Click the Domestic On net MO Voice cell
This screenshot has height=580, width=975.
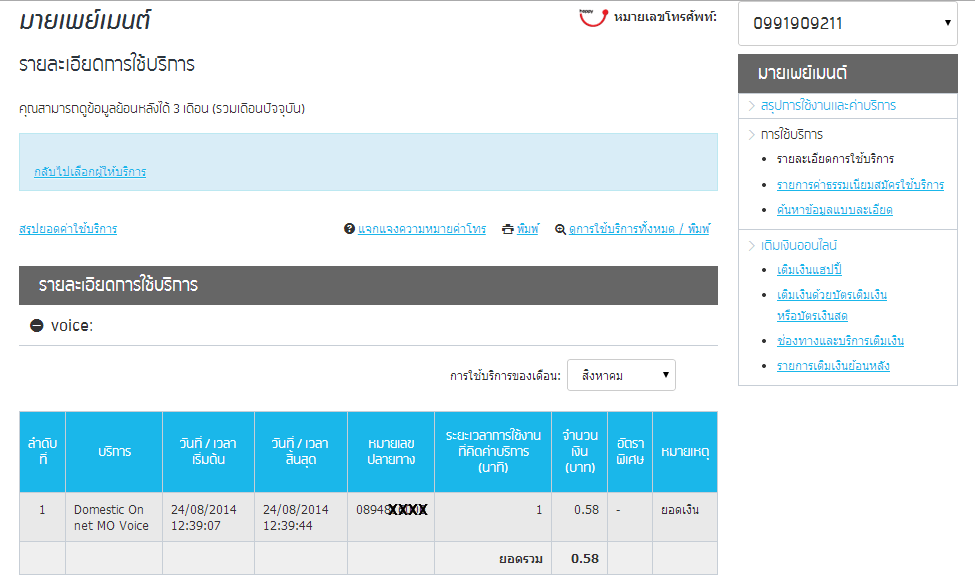click(114, 517)
